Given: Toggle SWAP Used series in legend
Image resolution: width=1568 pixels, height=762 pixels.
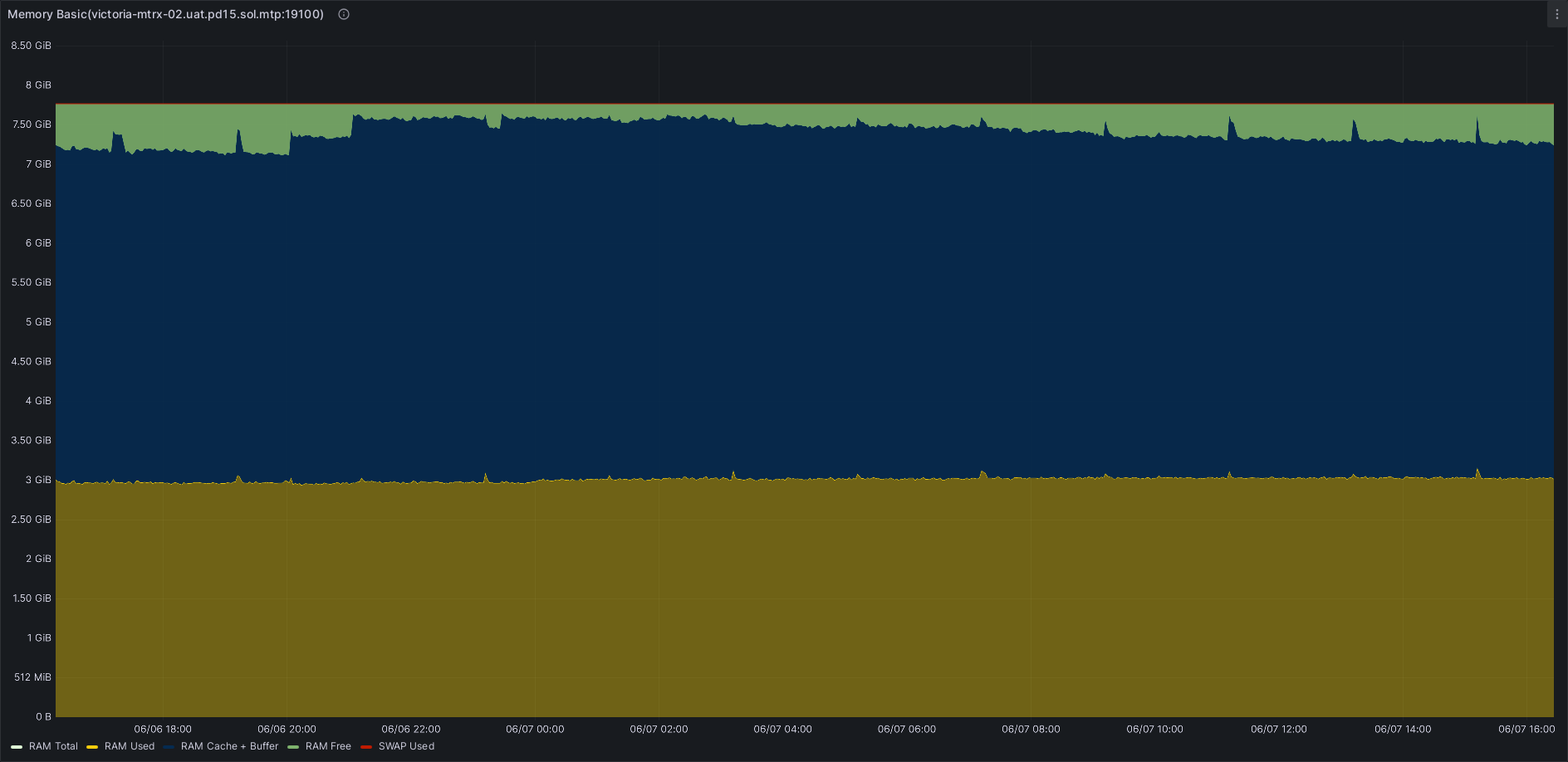Looking at the screenshot, I should pyautogui.click(x=406, y=746).
